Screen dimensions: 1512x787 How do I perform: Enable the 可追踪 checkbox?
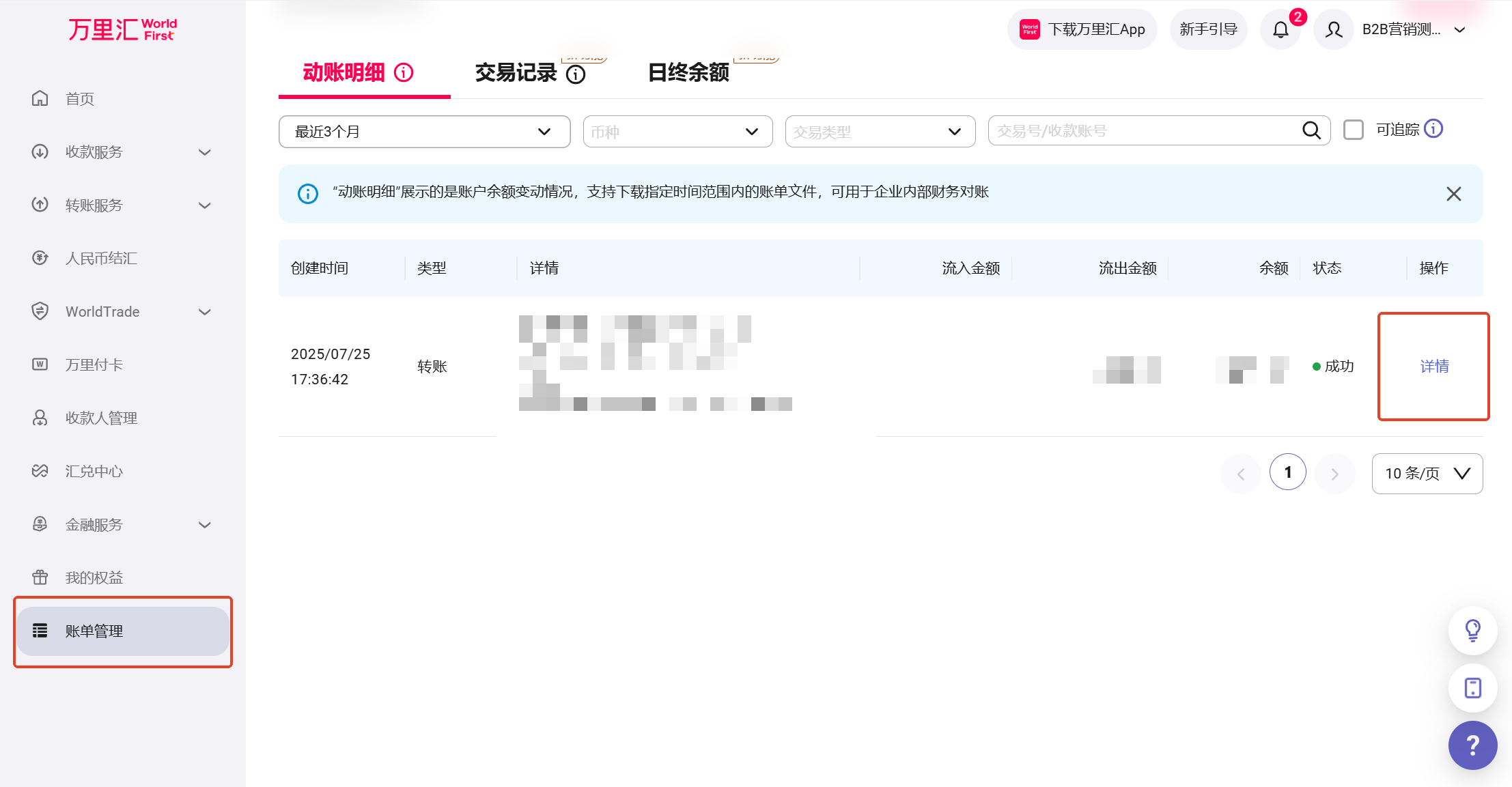(1353, 130)
